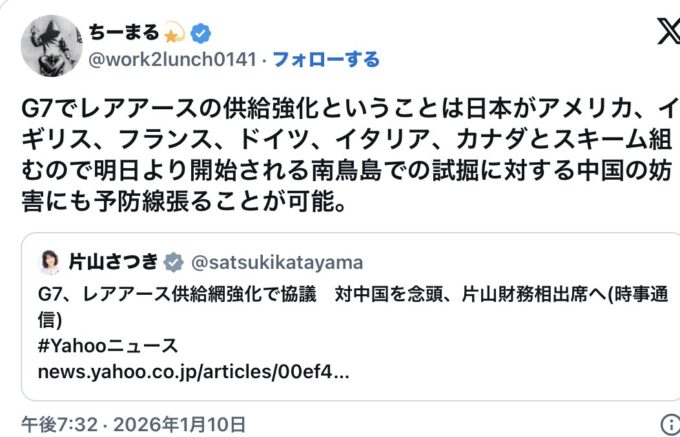Click the quoted headline G7、レアアース供給網強化で協議
The height and width of the screenshot is (437, 680).
(x=180, y=296)
